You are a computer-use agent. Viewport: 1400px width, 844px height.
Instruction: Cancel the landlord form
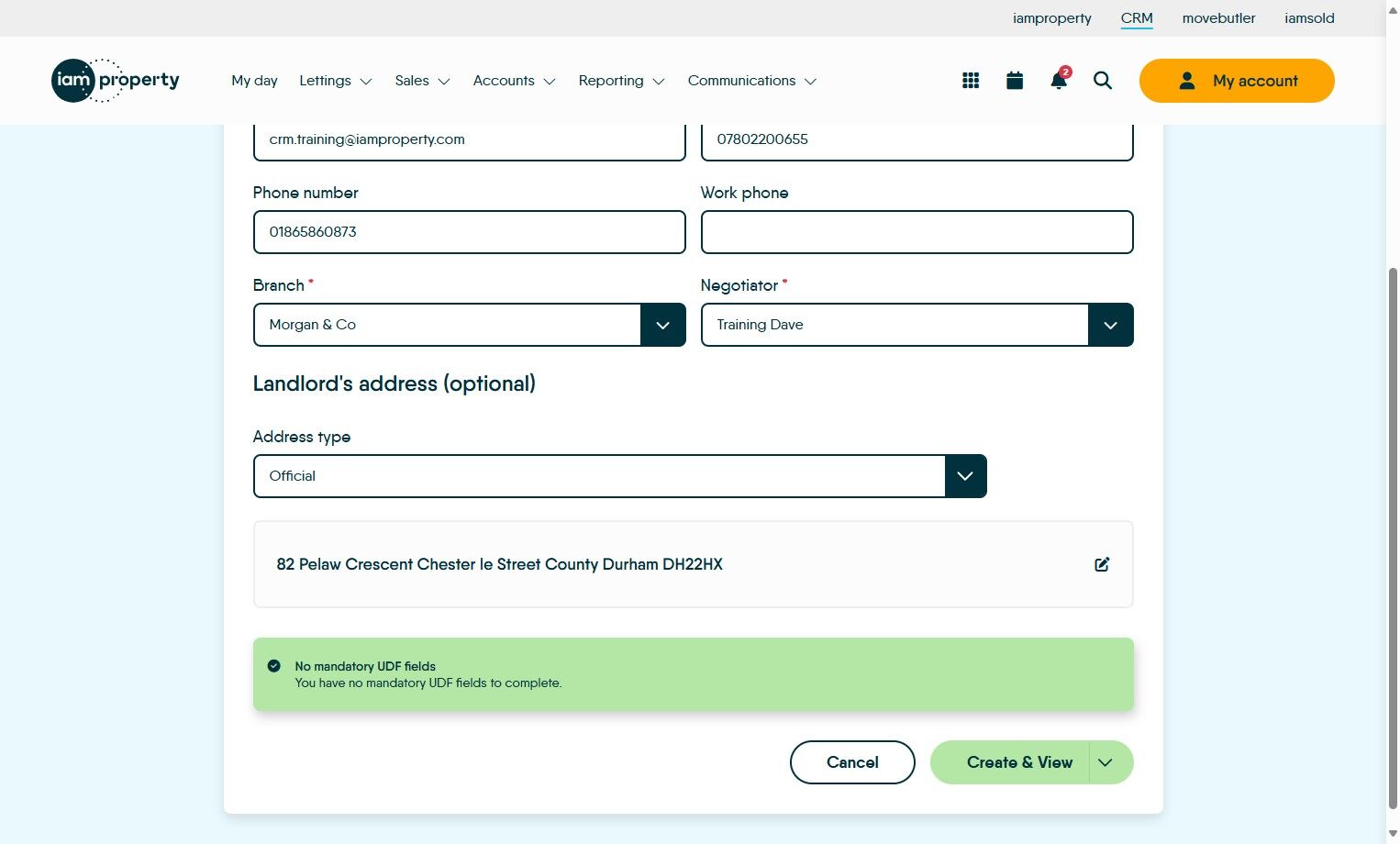[x=852, y=762]
